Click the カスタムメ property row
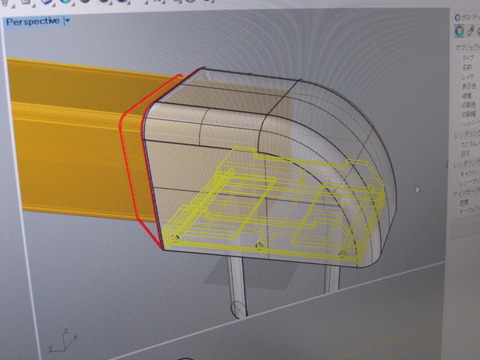 470,145
